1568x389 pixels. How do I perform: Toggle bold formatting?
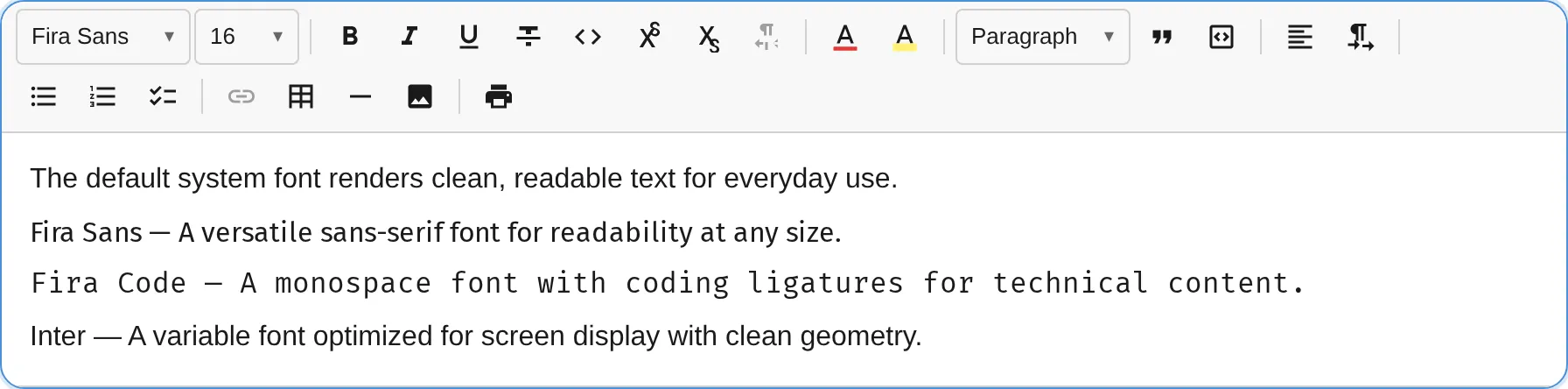point(350,37)
